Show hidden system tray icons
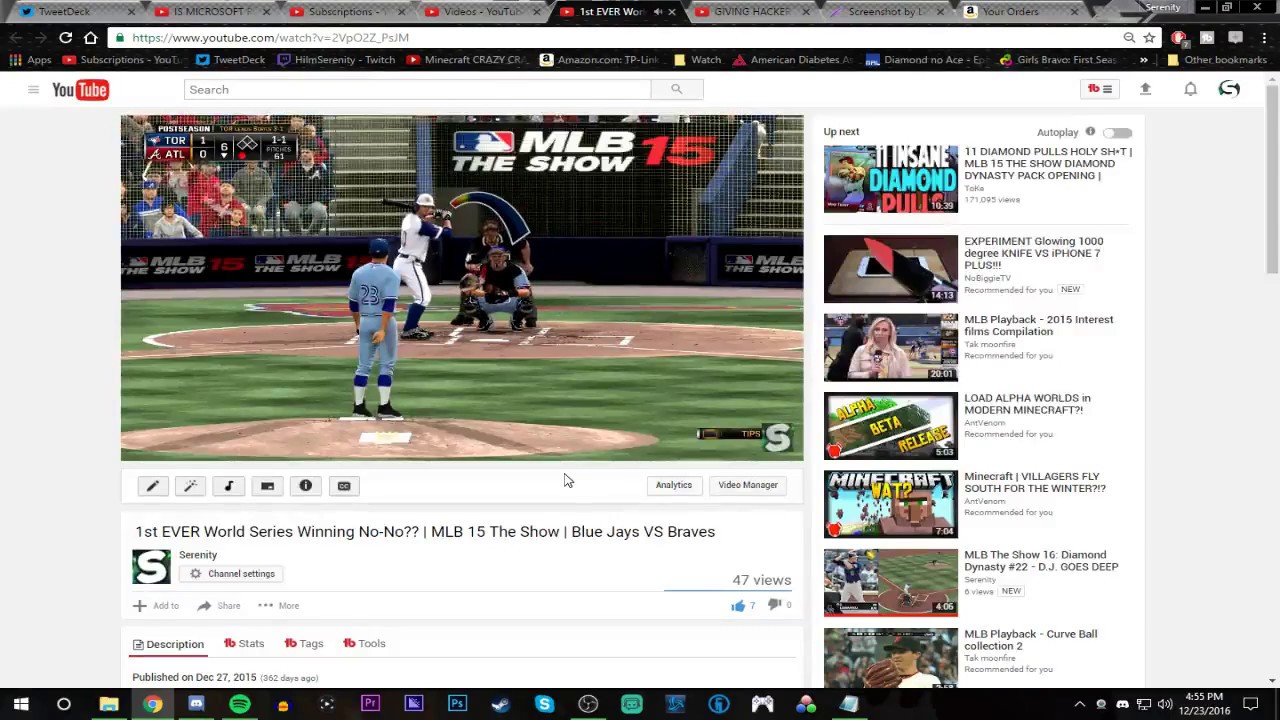Image resolution: width=1280 pixels, height=720 pixels. pos(1079,704)
